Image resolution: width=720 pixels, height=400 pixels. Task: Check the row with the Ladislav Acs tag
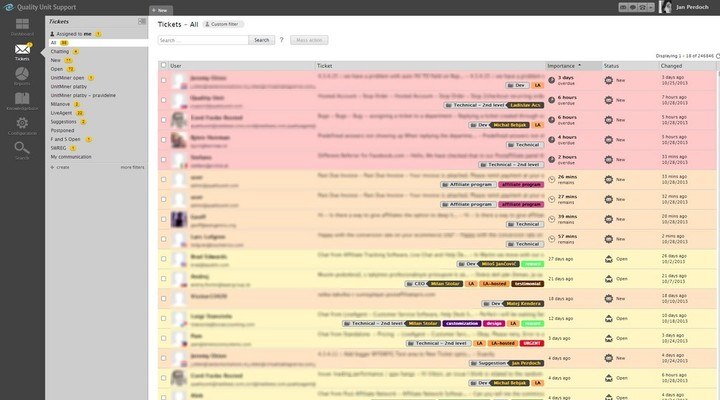[163, 100]
